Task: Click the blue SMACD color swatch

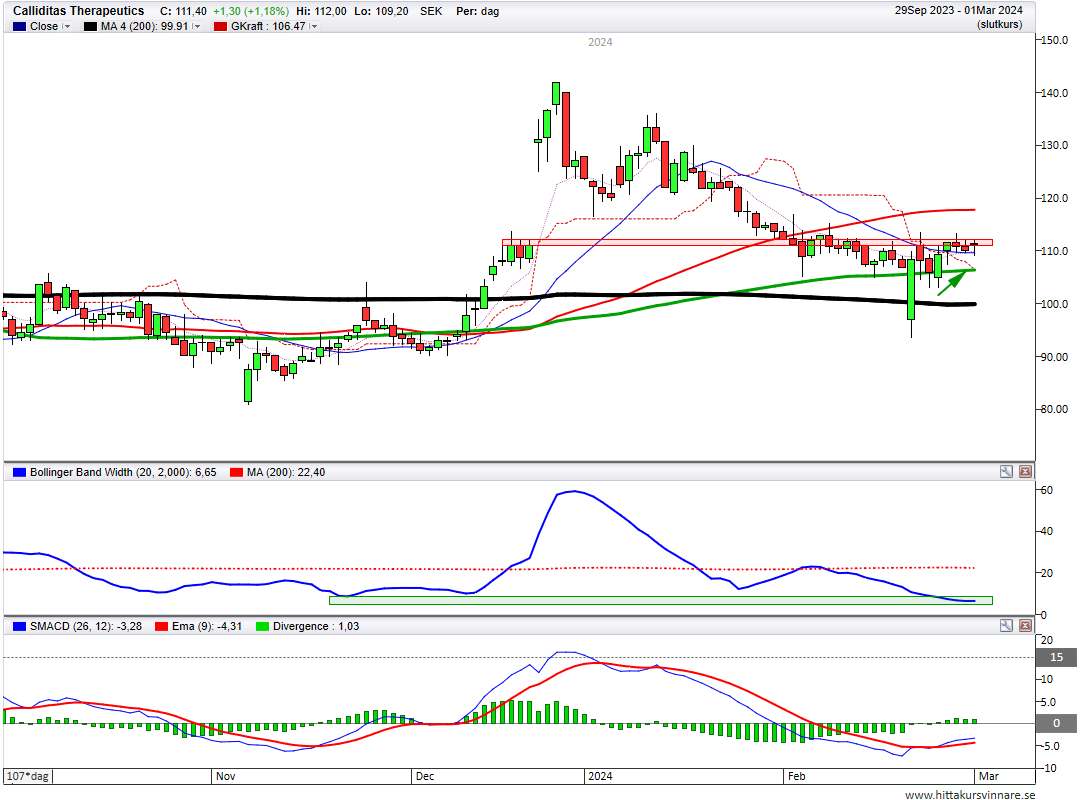Action: click(x=19, y=626)
